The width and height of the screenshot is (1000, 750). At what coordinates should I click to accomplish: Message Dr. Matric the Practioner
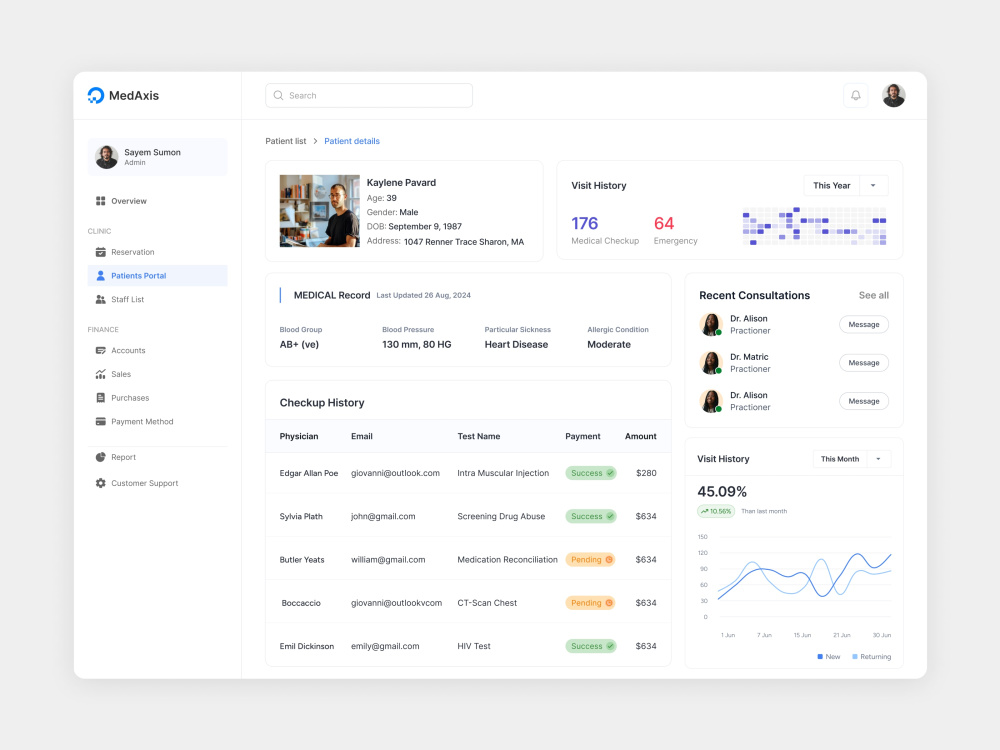[x=863, y=362]
